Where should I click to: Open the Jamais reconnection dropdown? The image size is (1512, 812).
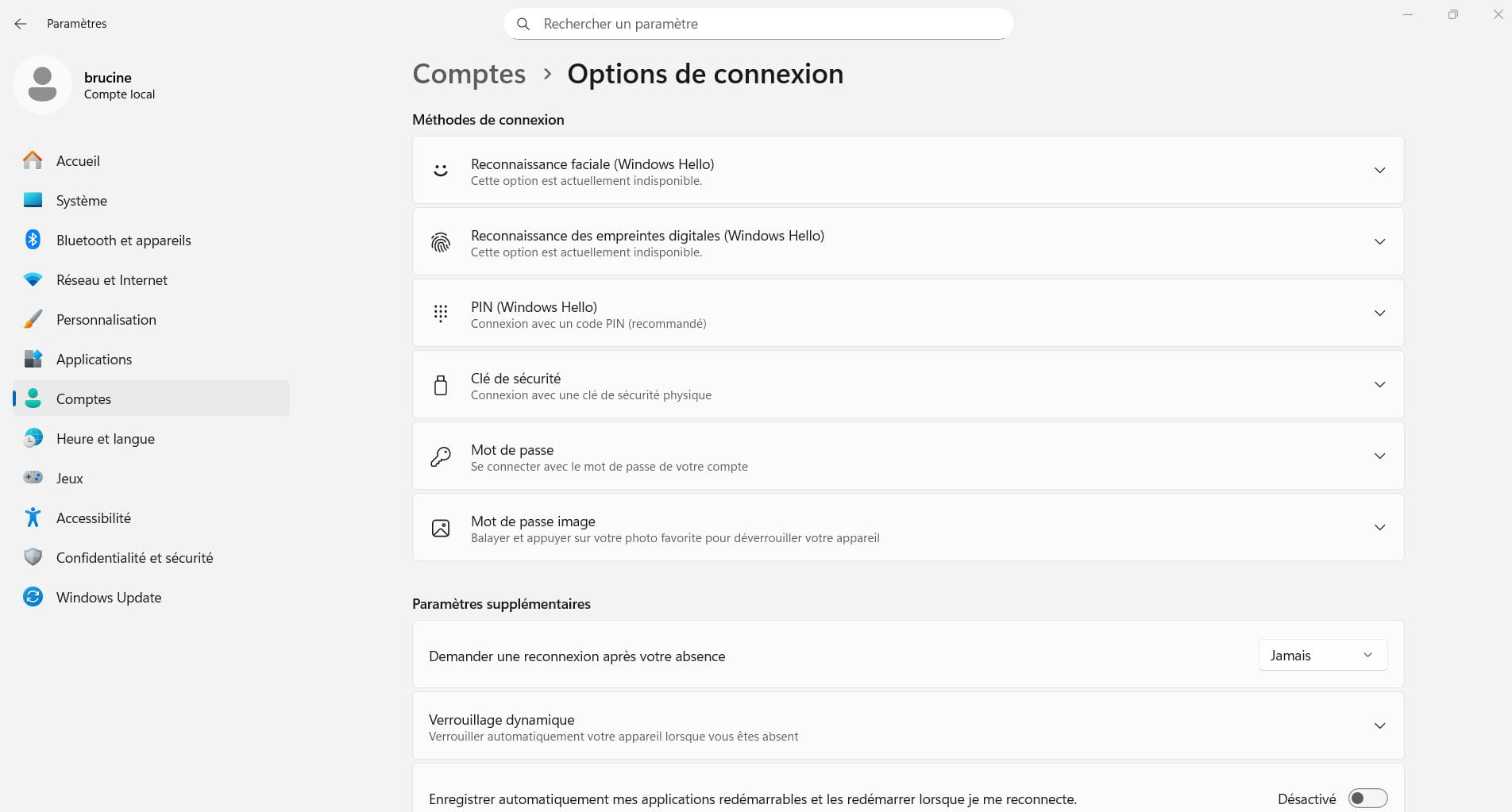click(x=1322, y=656)
